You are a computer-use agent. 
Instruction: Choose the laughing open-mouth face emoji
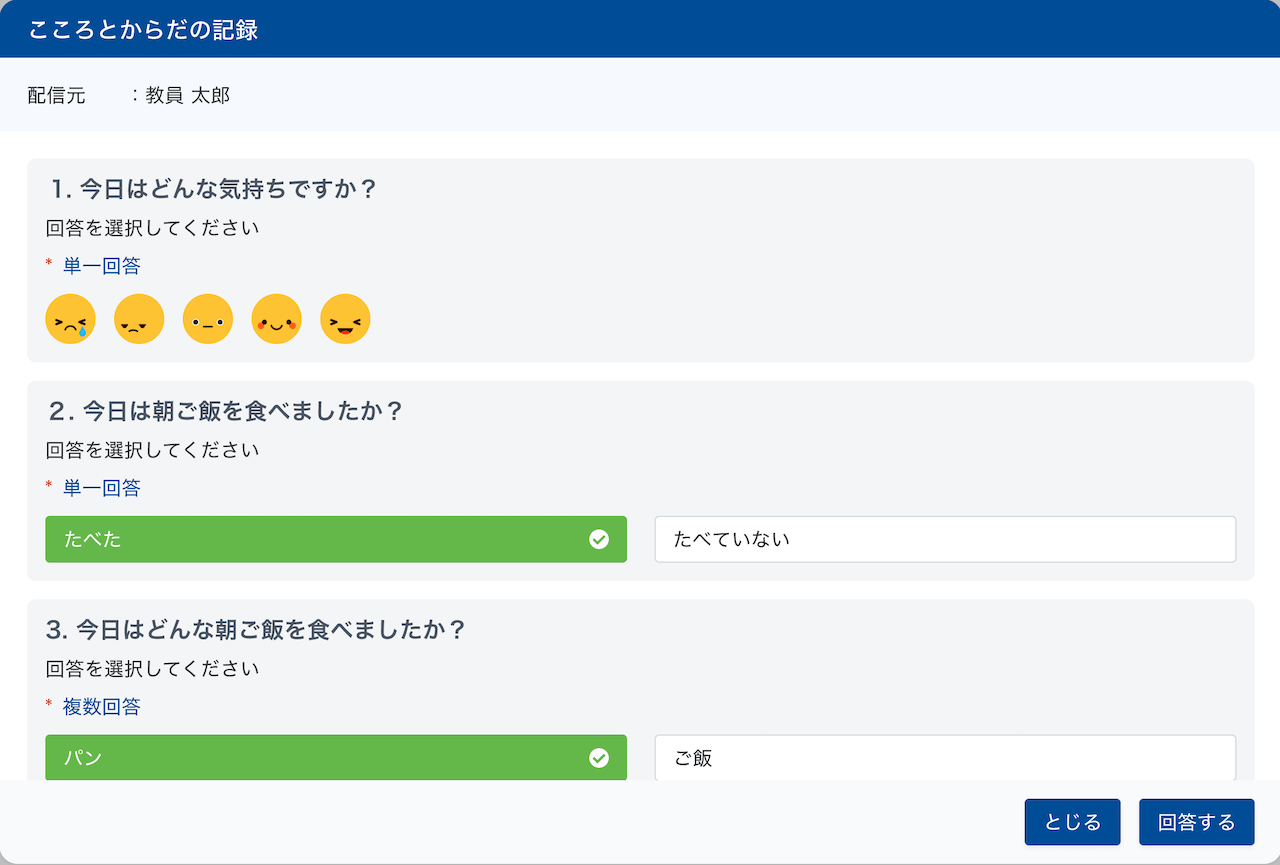coord(345,319)
